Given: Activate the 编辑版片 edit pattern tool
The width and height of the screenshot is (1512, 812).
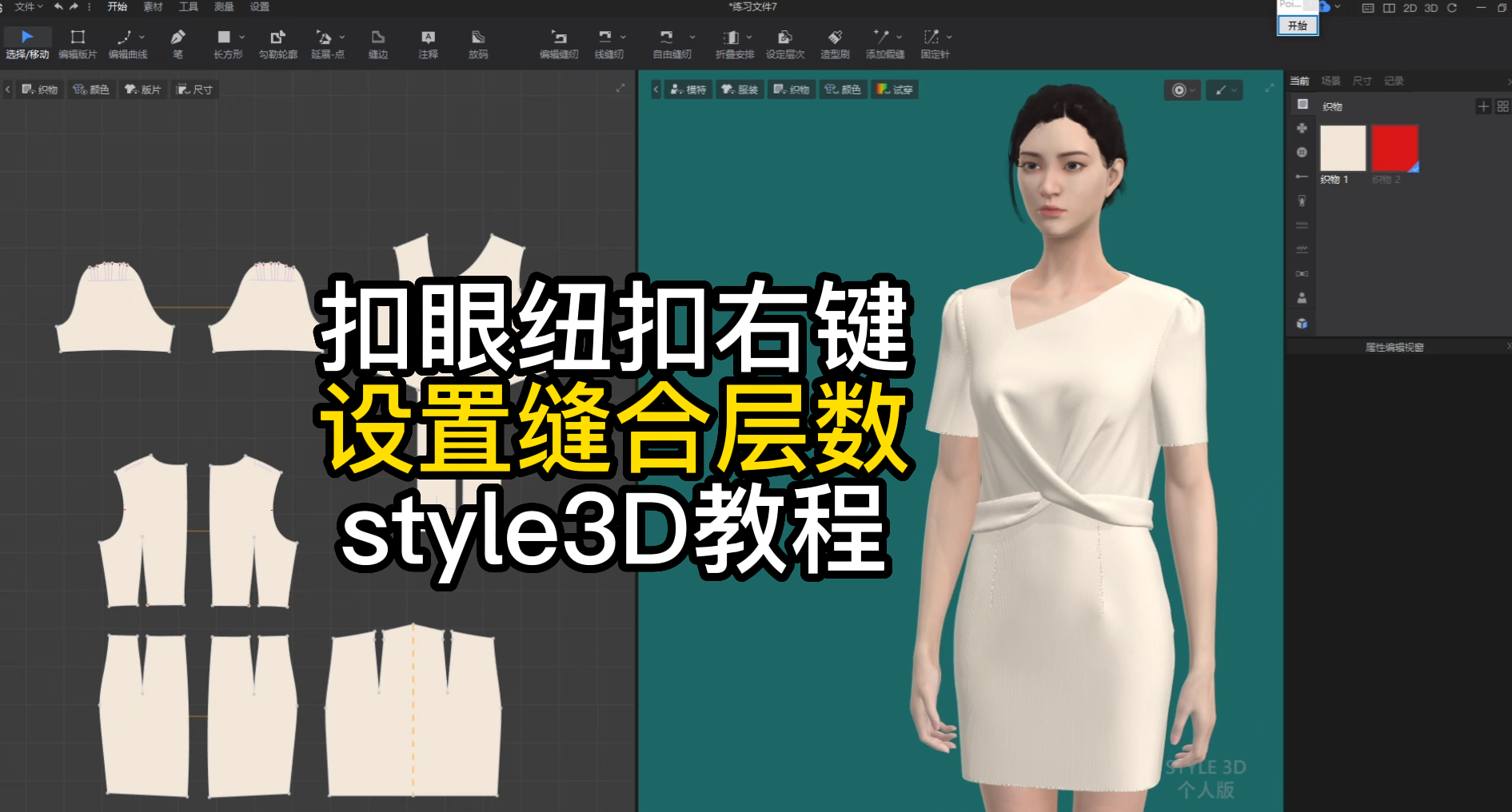Looking at the screenshot, I should [x=78, y=44].
